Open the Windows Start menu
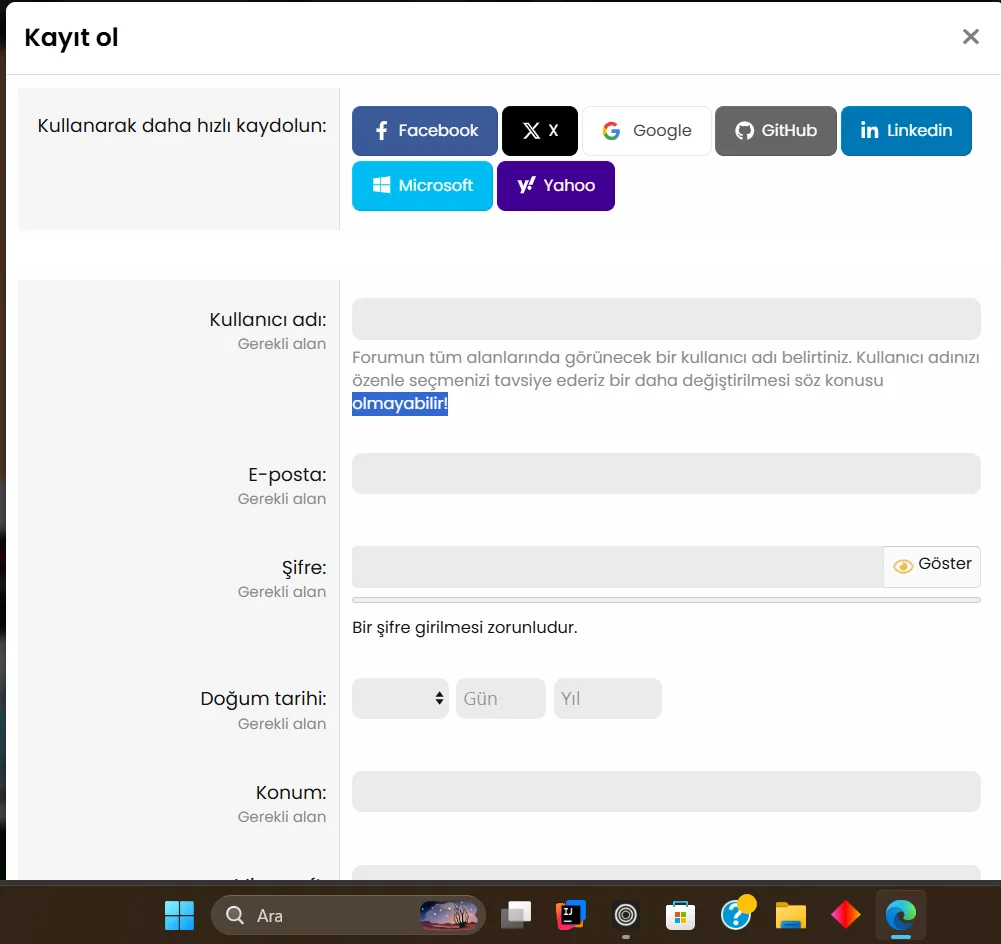The image size is (1001, 944). (x=179, y=916)
